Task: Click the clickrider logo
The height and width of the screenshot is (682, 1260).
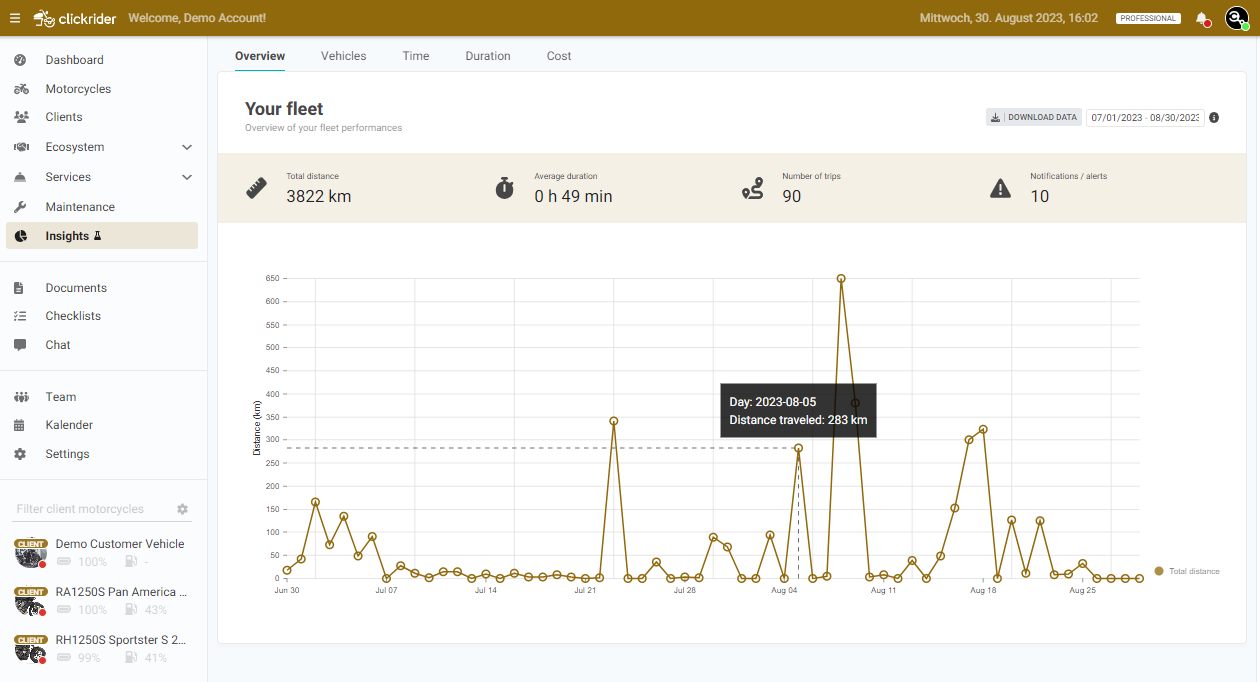Action: pyautogui.click(x=76, y=18)
